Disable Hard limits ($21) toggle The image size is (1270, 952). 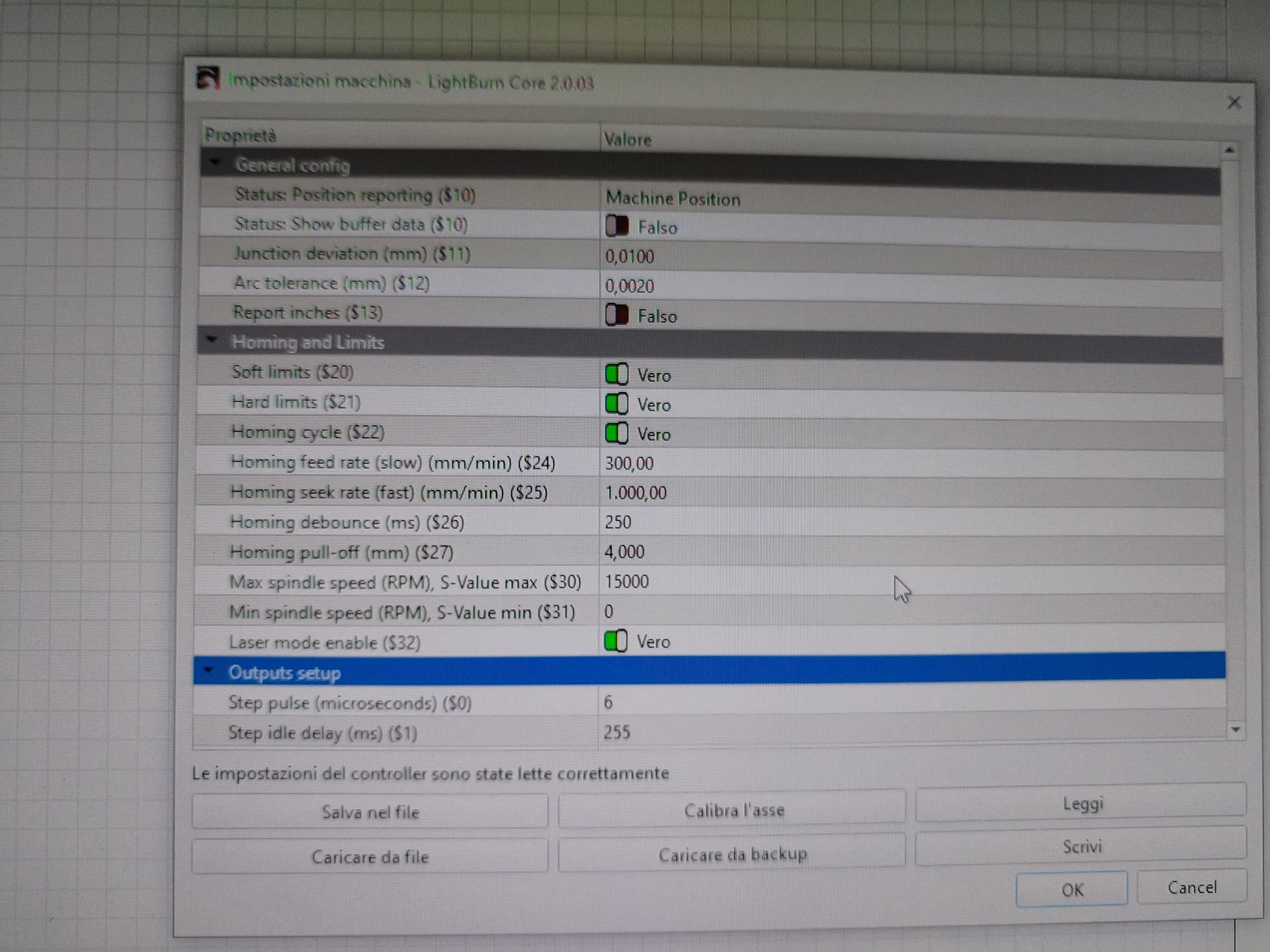point(616,403)
